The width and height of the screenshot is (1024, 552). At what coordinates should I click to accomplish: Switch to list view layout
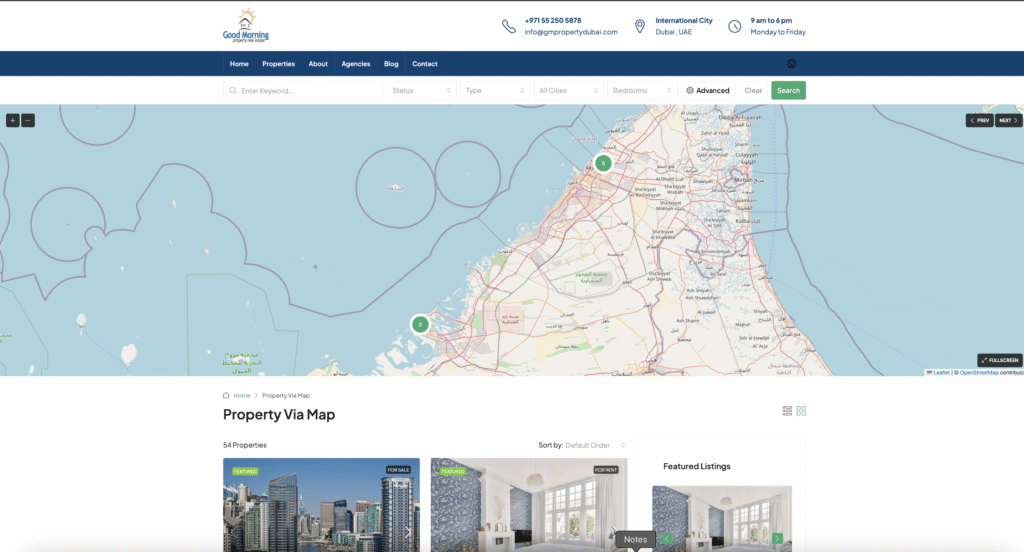tap(787, 411)
